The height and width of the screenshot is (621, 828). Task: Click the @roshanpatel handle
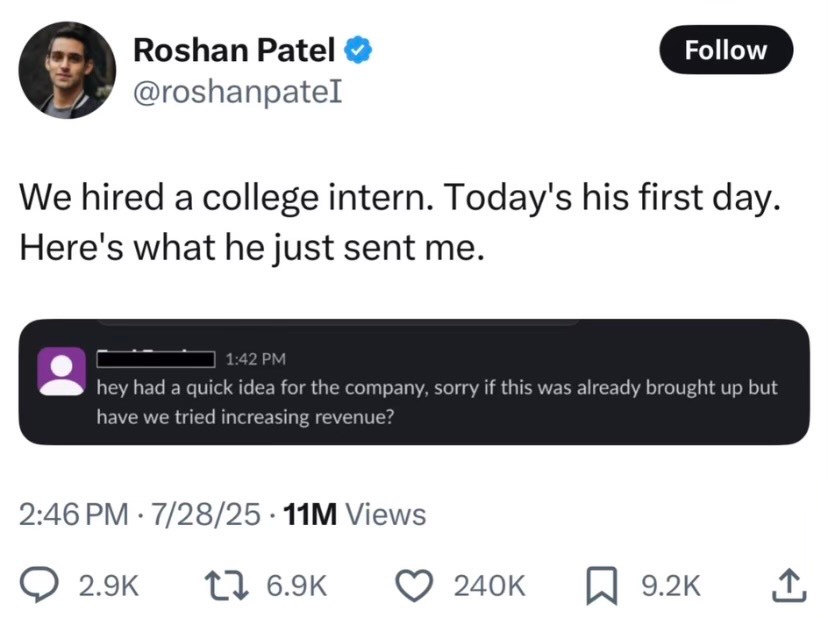pyautogui.click(x=238, y=91)
